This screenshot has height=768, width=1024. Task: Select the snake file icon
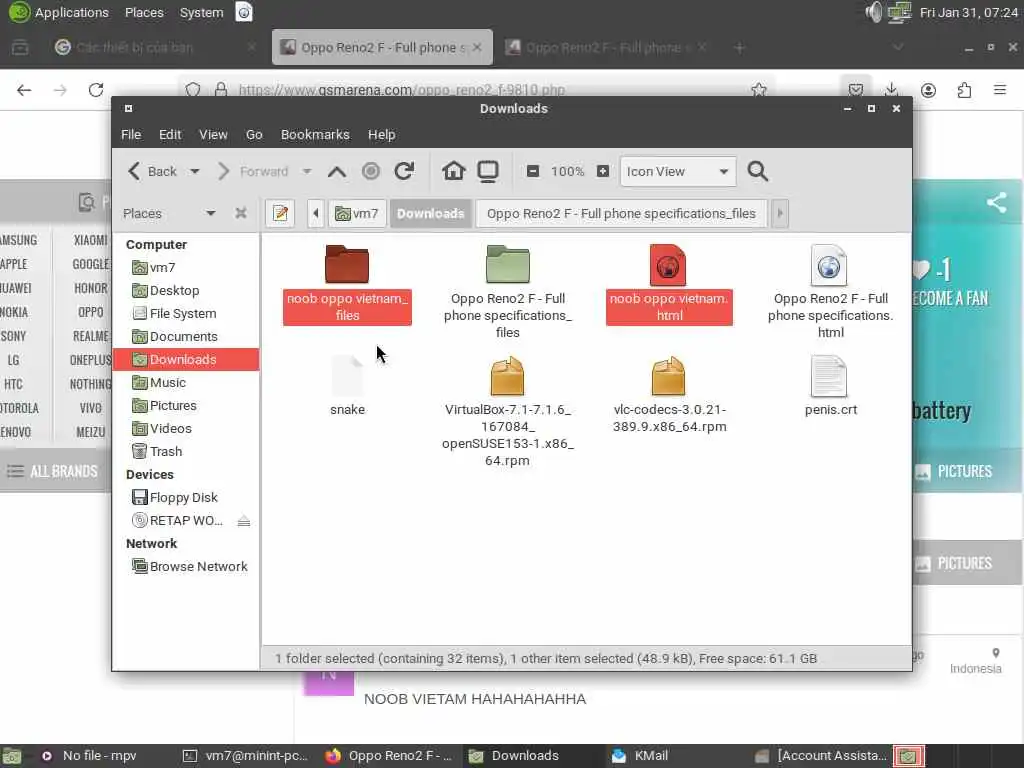347,376
